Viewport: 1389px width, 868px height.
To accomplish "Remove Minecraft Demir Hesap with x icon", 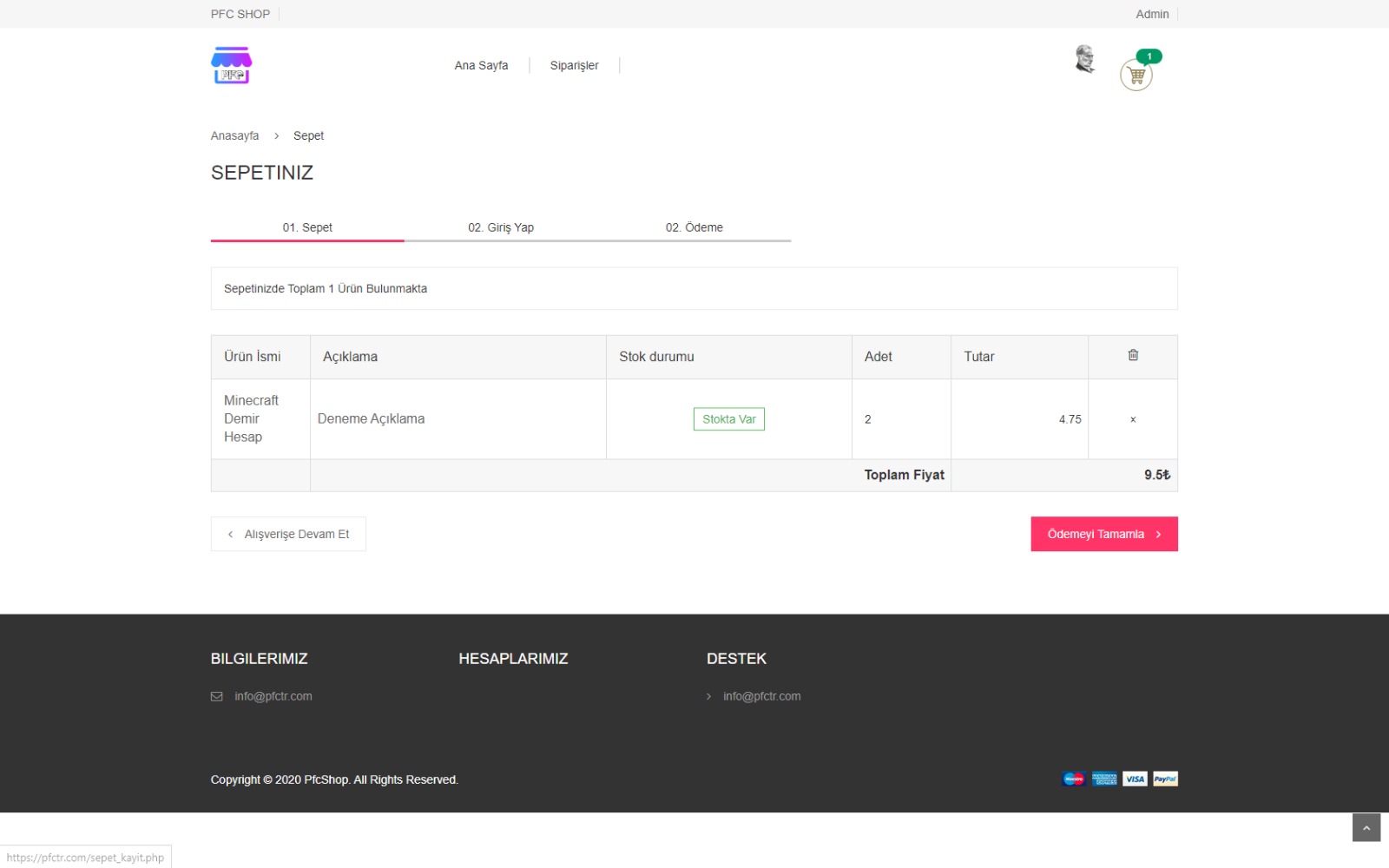I will [x=1133, y=419].
